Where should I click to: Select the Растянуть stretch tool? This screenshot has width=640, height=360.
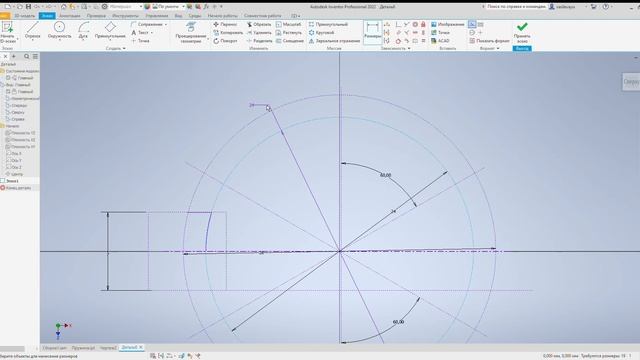pyautogui.click(x=289, y=33)
